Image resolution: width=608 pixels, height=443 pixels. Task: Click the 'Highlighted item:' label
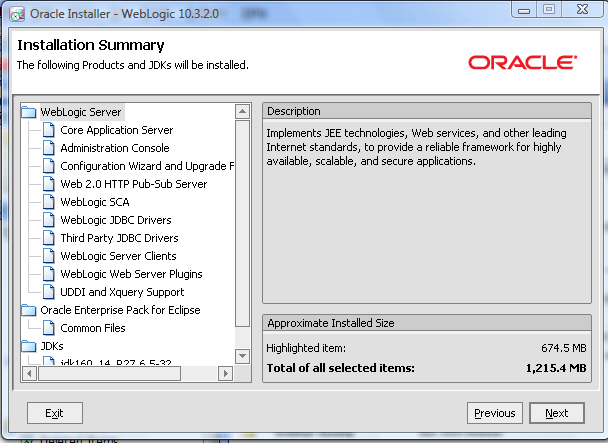coord(306,348)
